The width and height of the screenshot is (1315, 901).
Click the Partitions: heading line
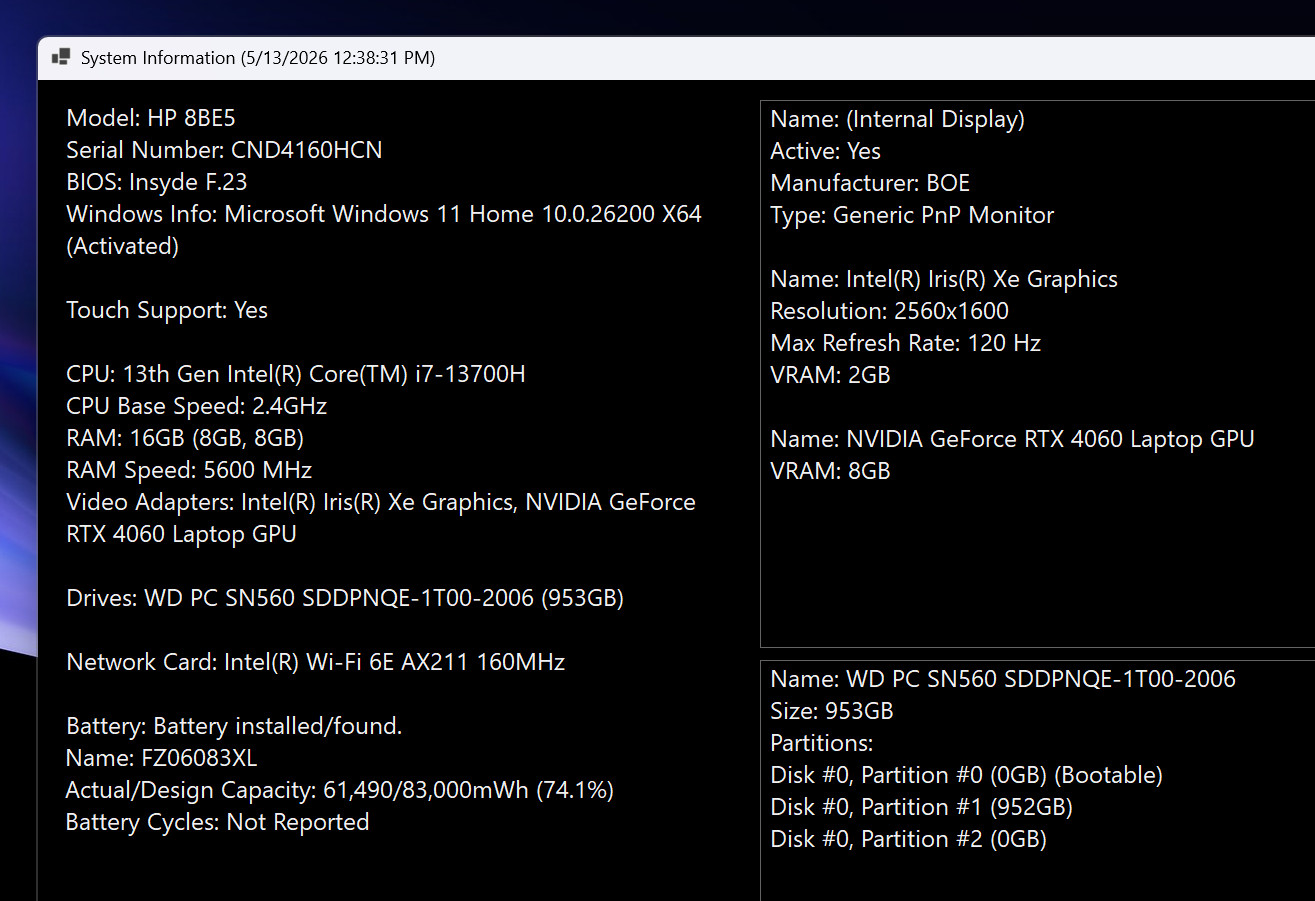point(822,743)
